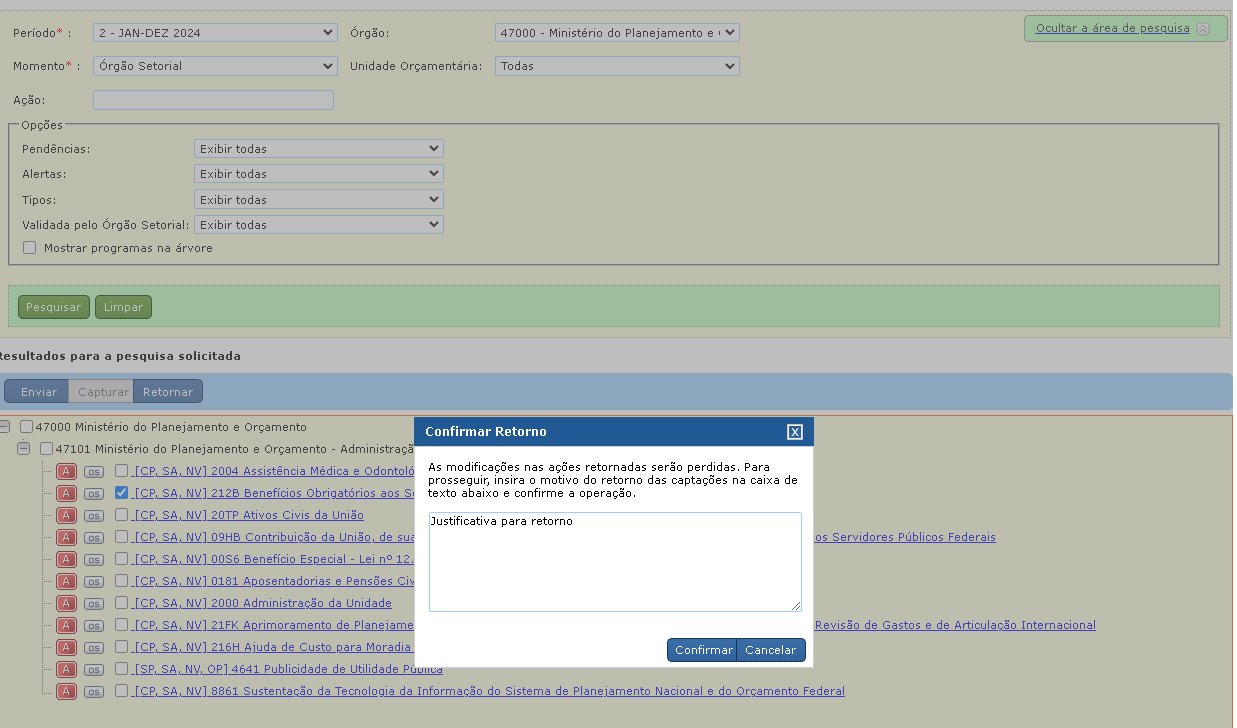The image size is (1237, 728).
Task: Click the collapse arrow icon on Ocultar área
Action: [x=1203, y=29]
